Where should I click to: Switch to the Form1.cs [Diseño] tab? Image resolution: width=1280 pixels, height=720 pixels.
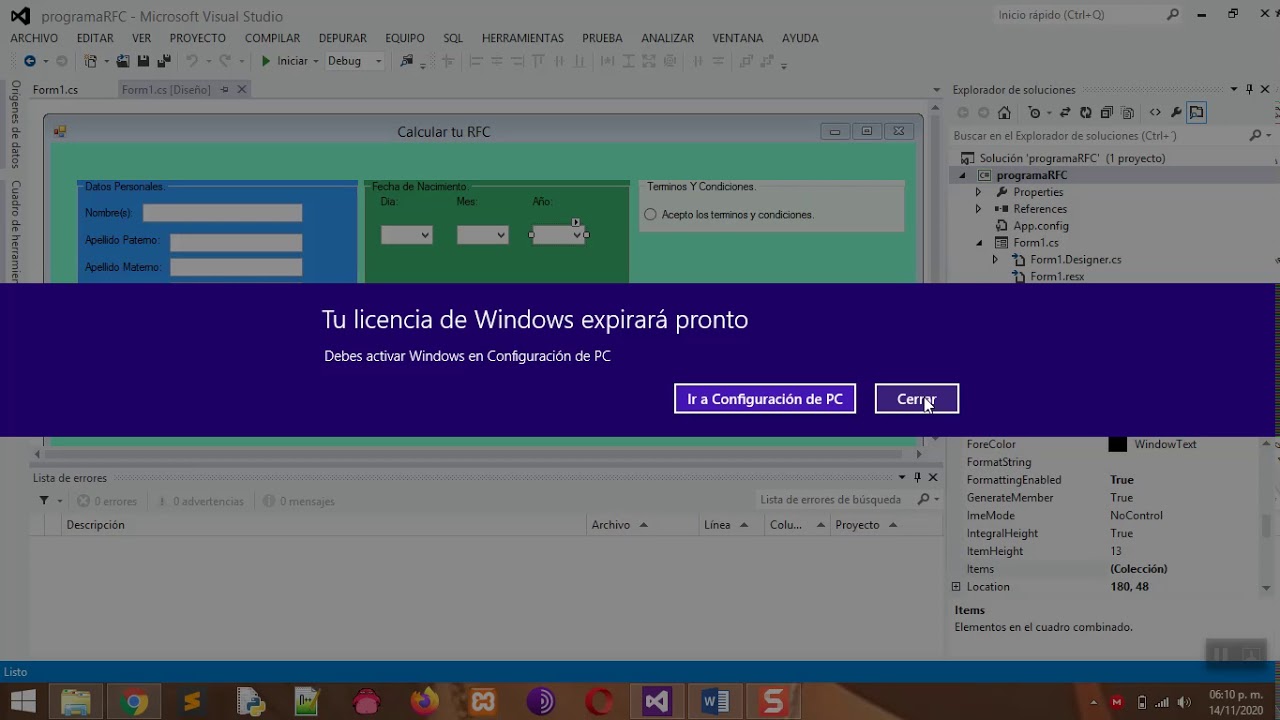166,89
